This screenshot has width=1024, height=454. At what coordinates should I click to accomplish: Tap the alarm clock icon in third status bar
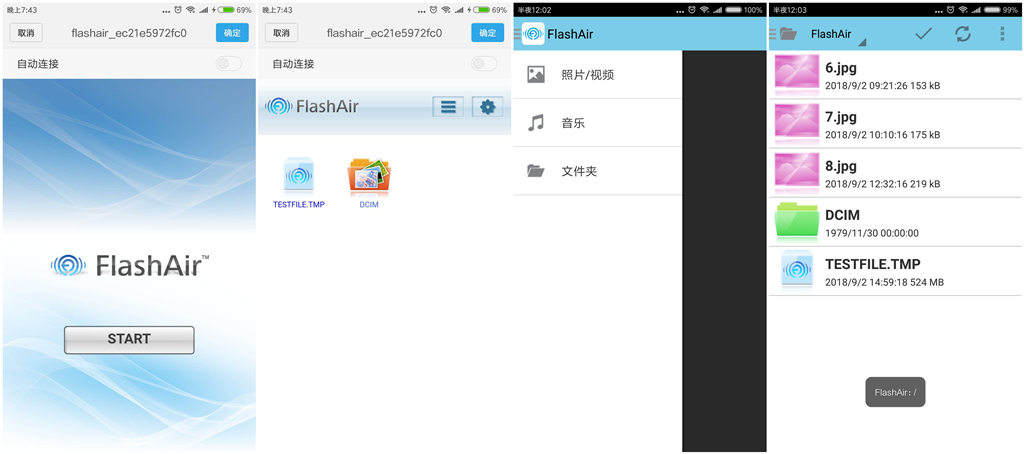[693, 10]
